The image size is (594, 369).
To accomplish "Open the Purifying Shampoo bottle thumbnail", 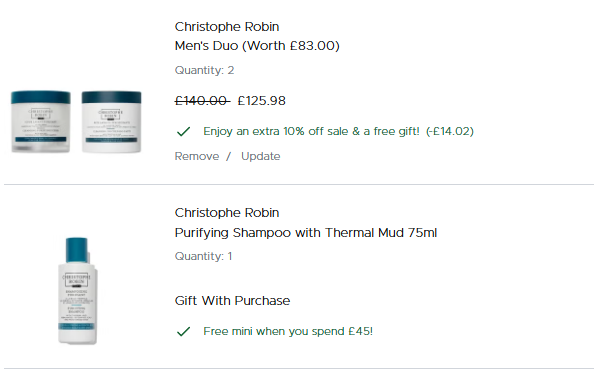I will coord(77,291).
